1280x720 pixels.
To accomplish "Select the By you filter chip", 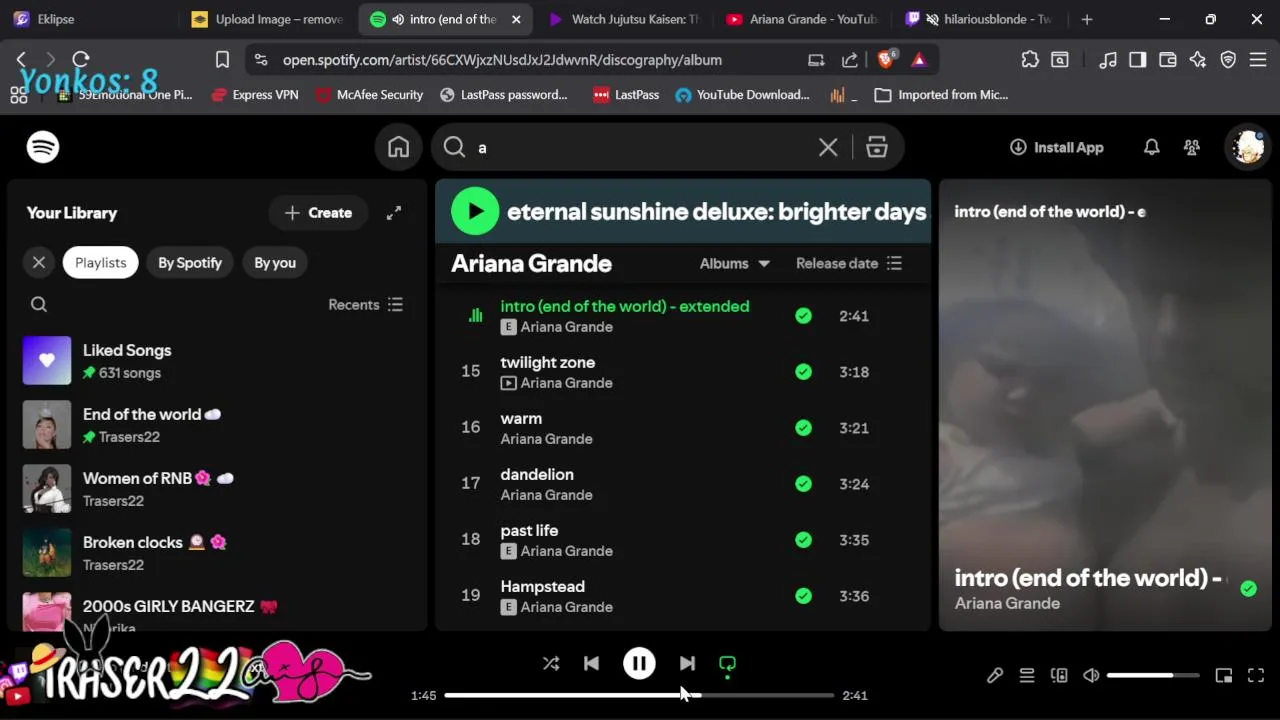I will tap(275, 262).
